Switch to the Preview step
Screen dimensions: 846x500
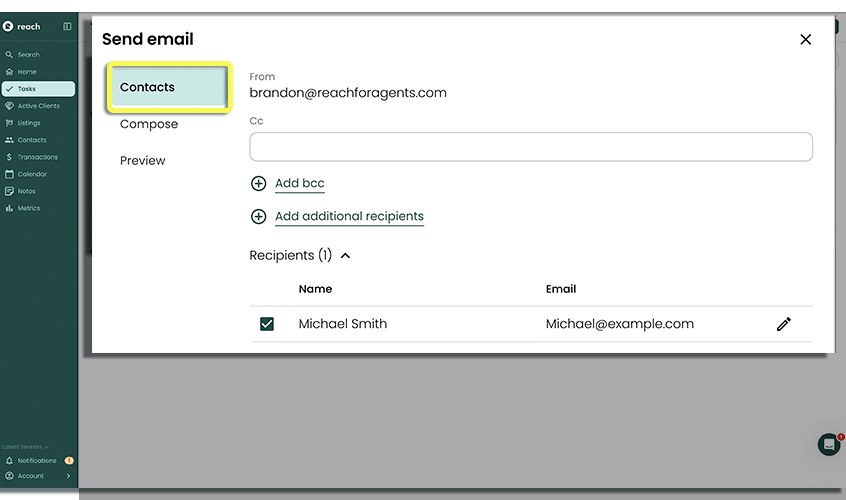pyautogui.click(x=143, y=161)
